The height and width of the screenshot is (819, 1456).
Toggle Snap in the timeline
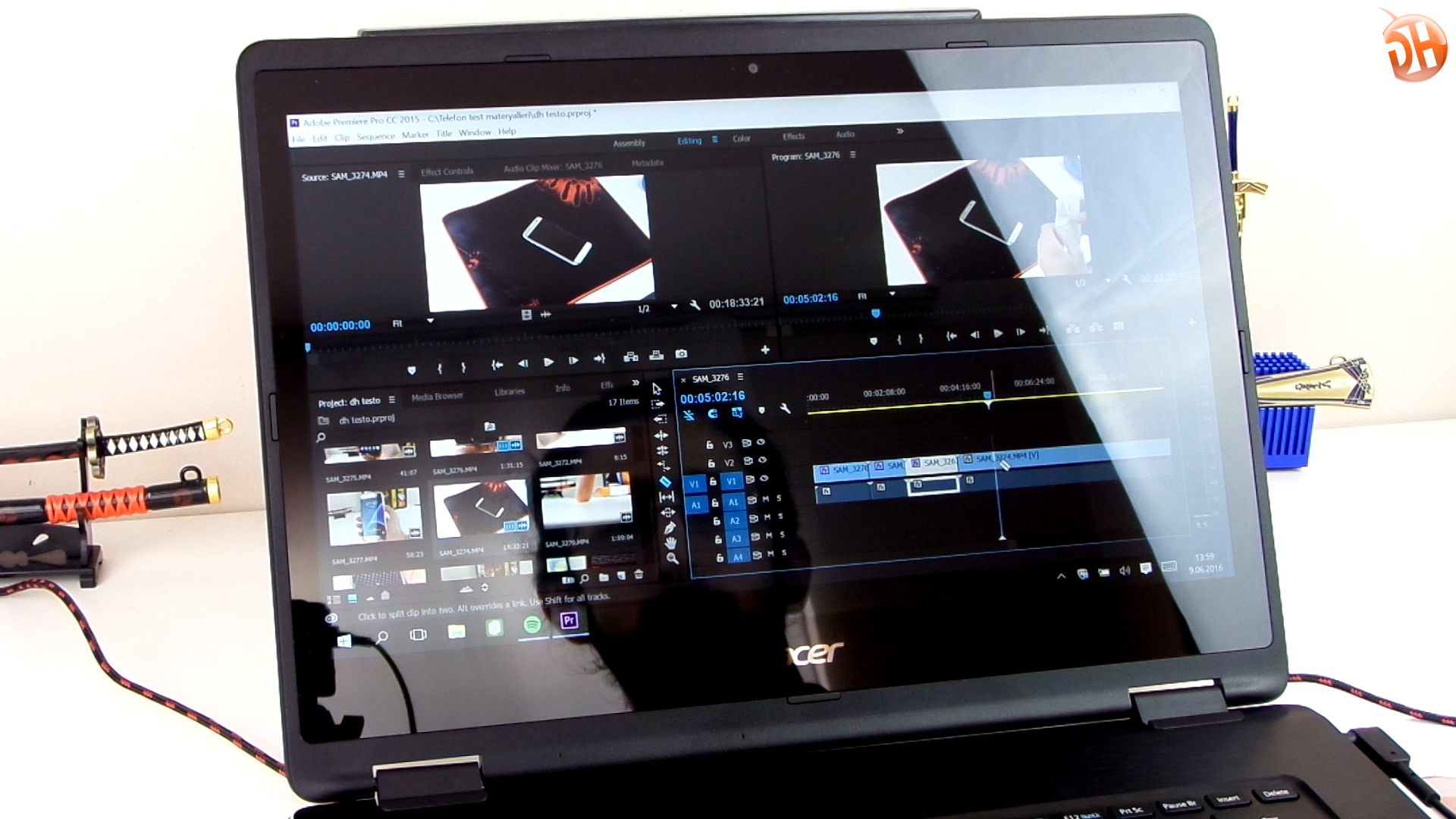[712, 414]
